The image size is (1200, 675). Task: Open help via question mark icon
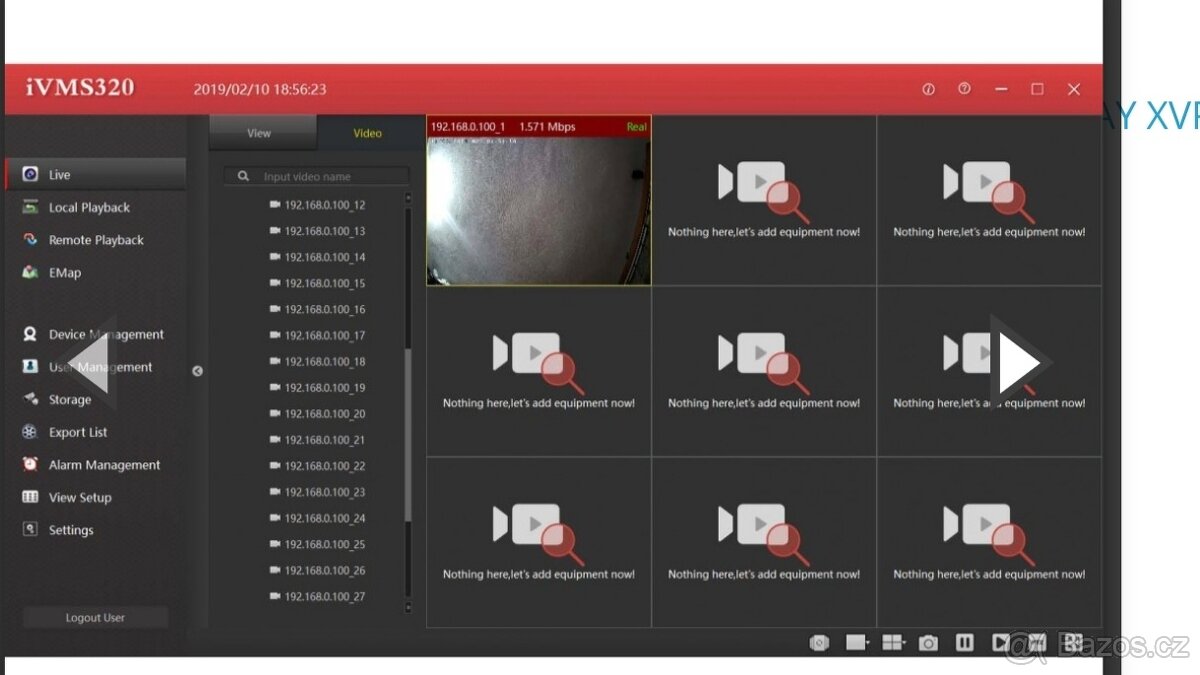click(x=964, y=89)
